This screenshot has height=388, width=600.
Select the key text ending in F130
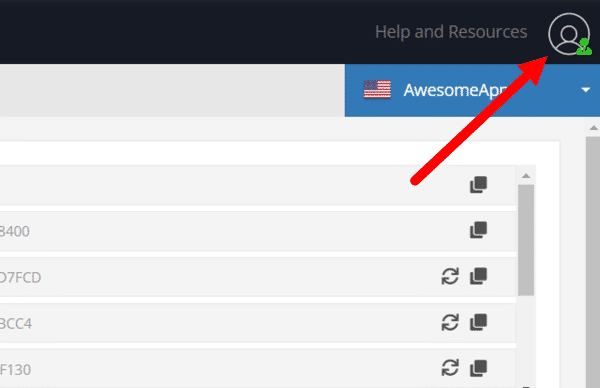15,370
